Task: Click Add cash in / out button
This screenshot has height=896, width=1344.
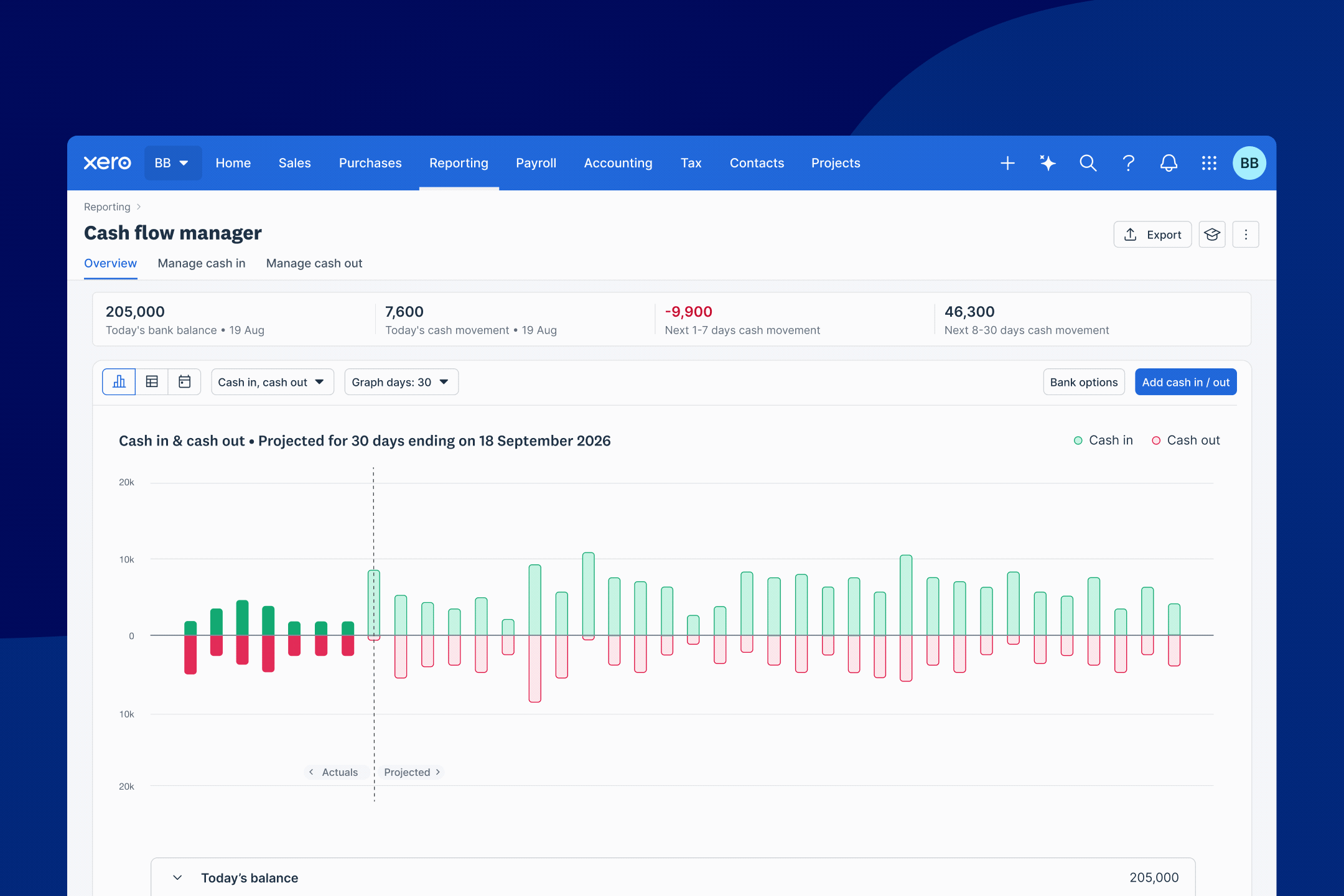Action: (1185, 382)
